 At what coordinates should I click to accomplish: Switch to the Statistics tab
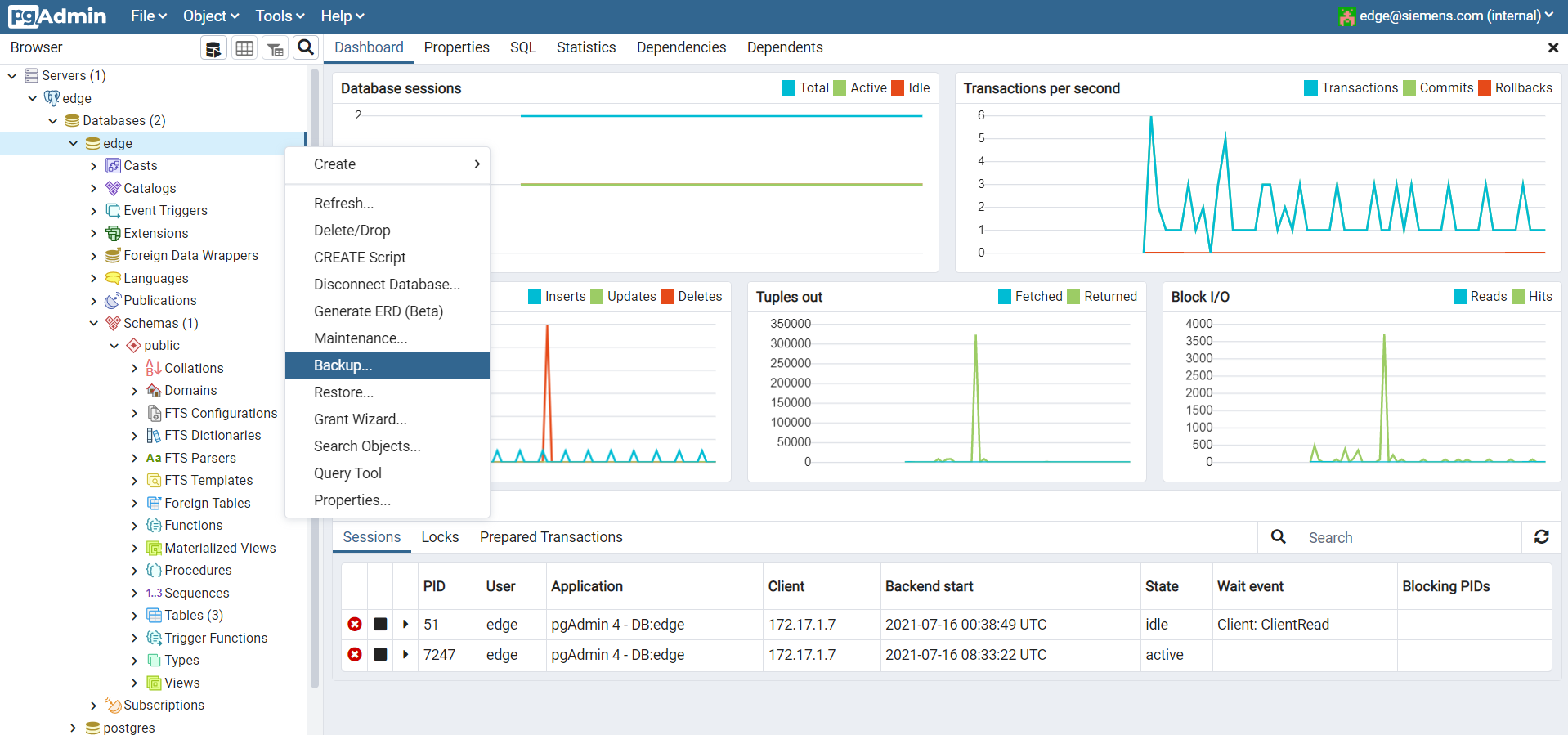pos(586,47)
